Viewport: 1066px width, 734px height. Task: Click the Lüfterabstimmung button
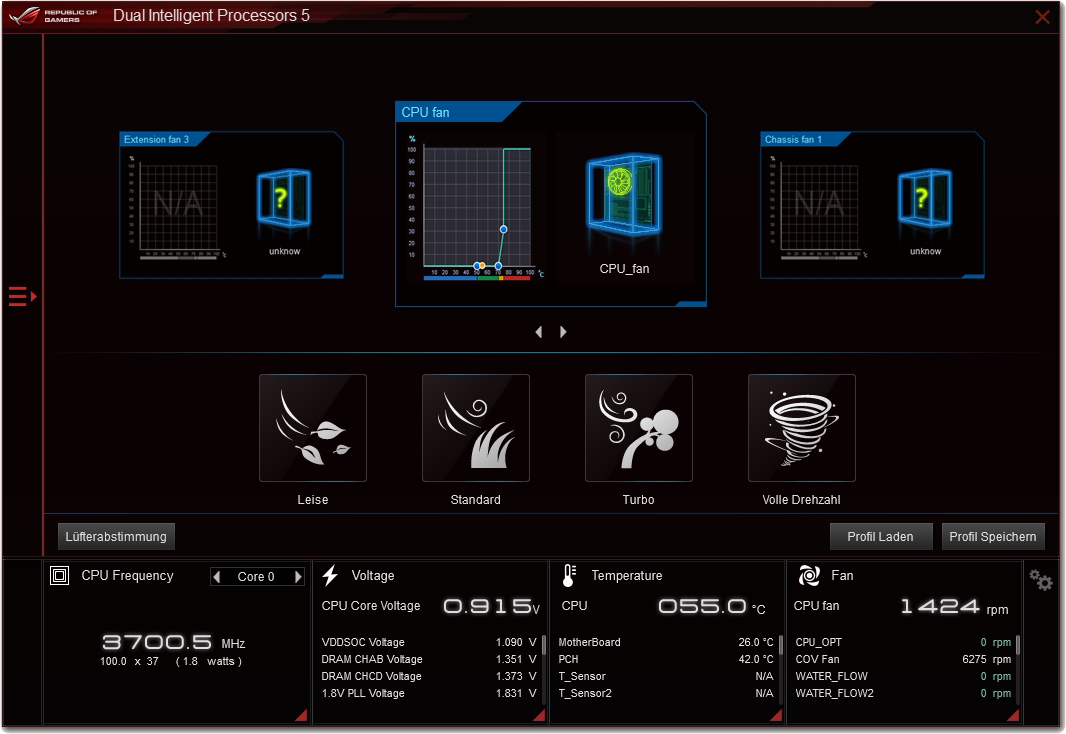click(116, 537)
